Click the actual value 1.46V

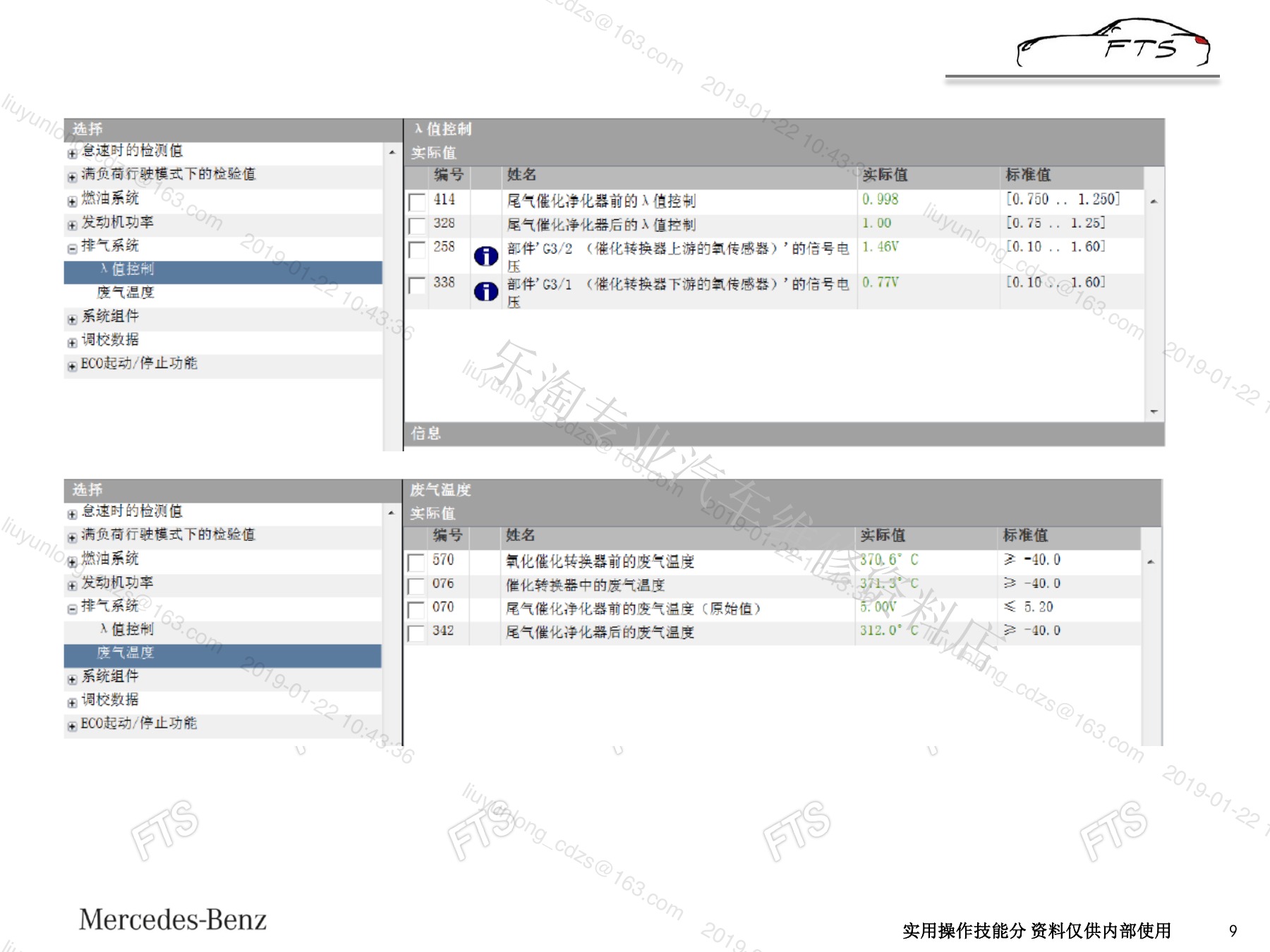[x=880, y=248]
